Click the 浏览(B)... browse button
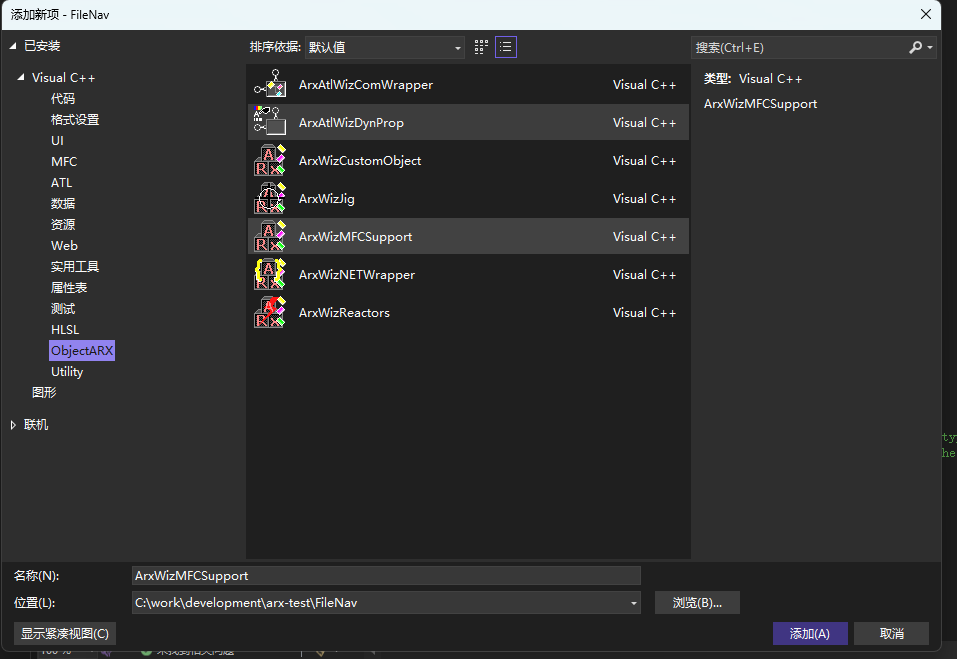This screenshot has width=957, height=659. (x=697, y=603)
